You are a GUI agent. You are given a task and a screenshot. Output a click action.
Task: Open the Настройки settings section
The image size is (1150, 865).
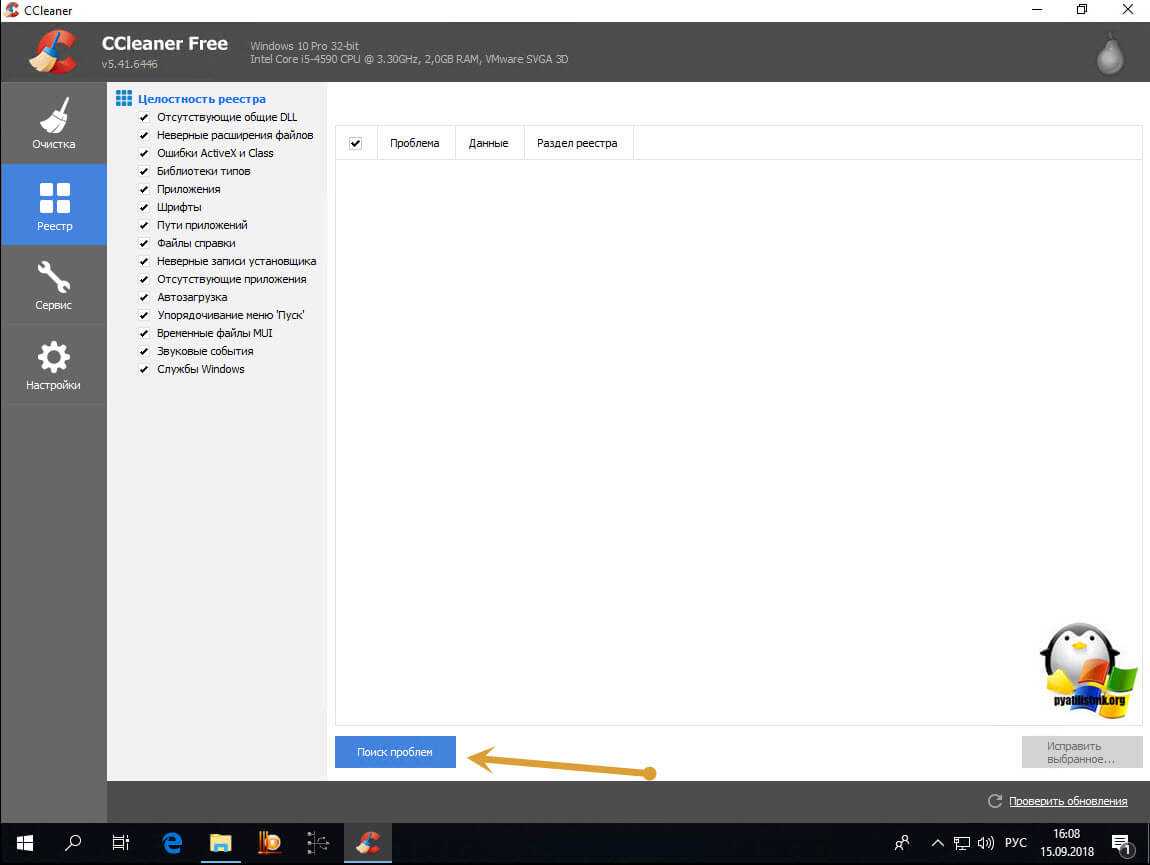click(x=53, y=365)
